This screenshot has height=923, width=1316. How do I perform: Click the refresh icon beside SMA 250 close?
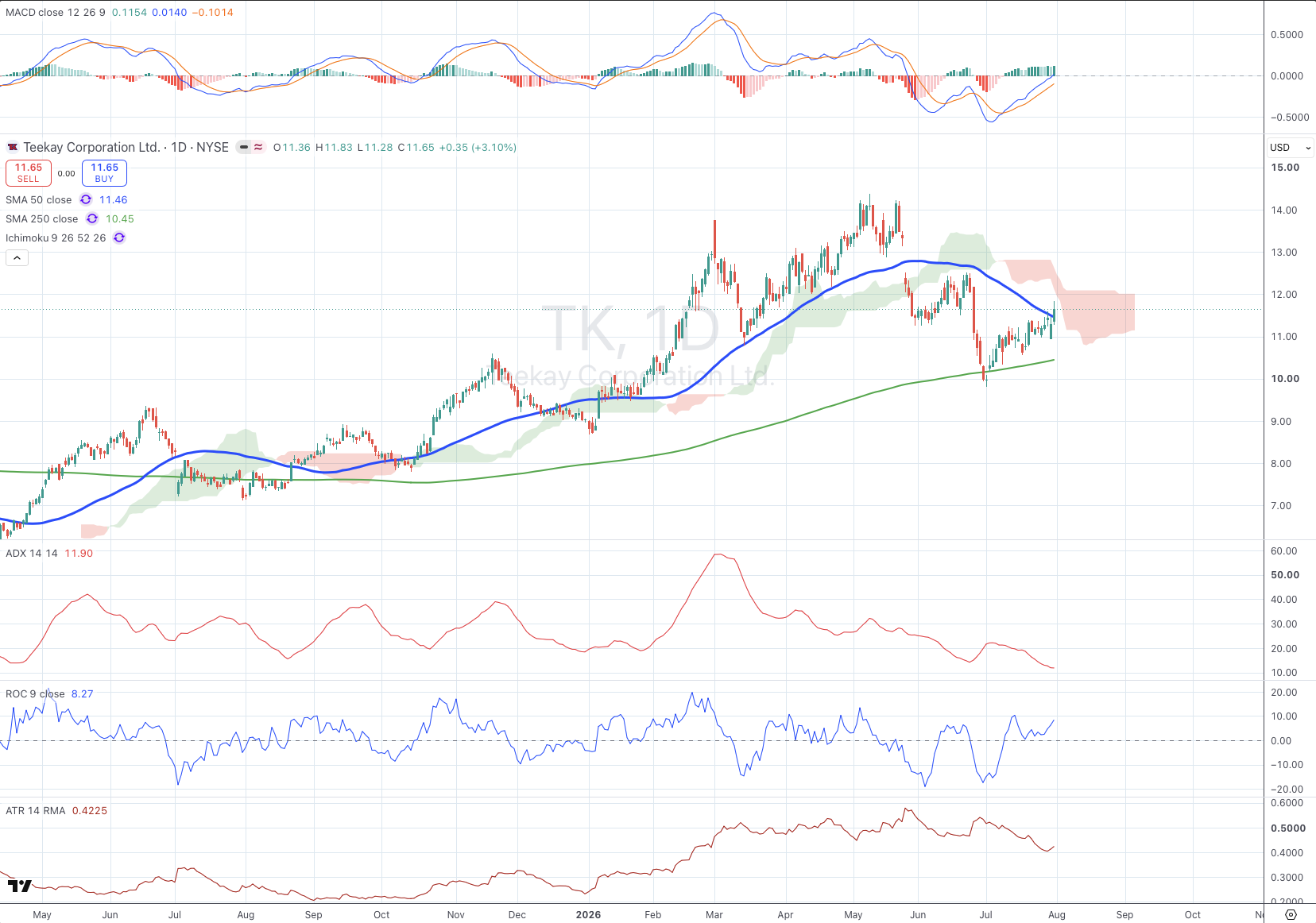(92, 218)
